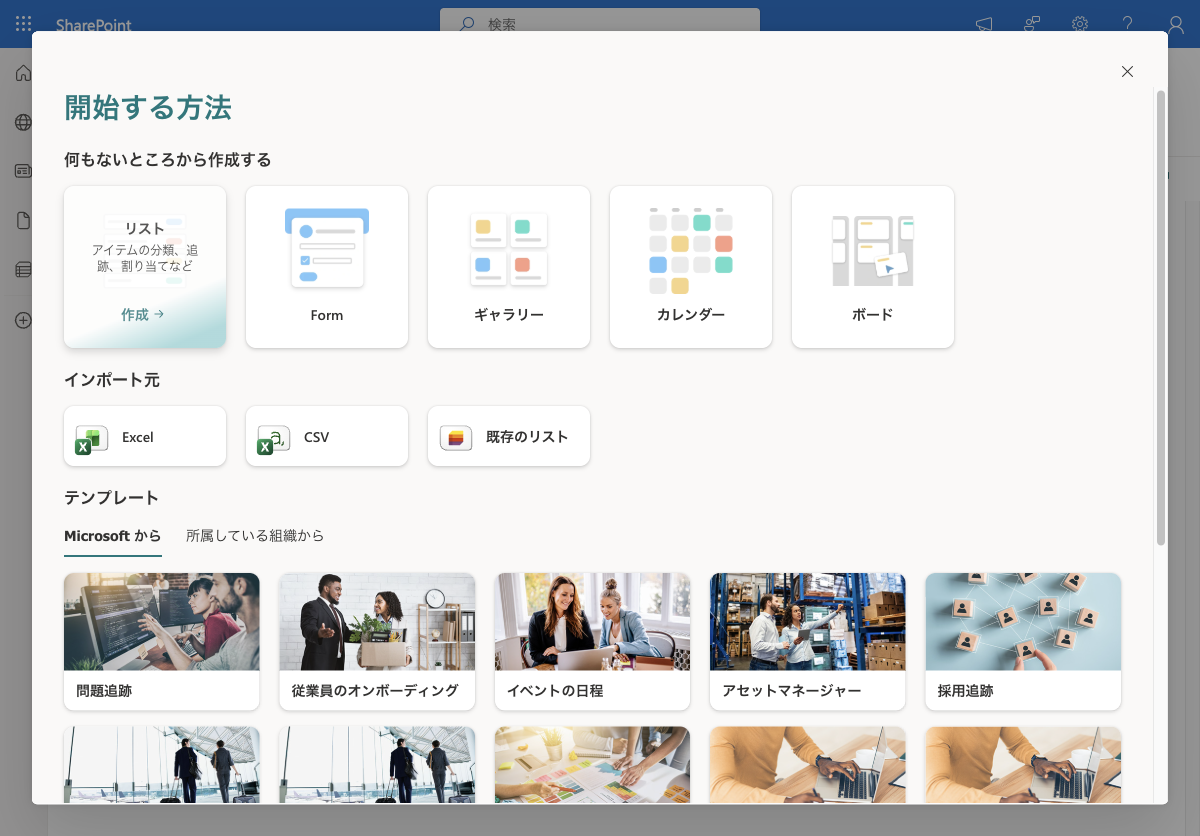Click the 作成 link on list card
The height and width of the screenshot is (836, 1200).
(x=143, y=314)
